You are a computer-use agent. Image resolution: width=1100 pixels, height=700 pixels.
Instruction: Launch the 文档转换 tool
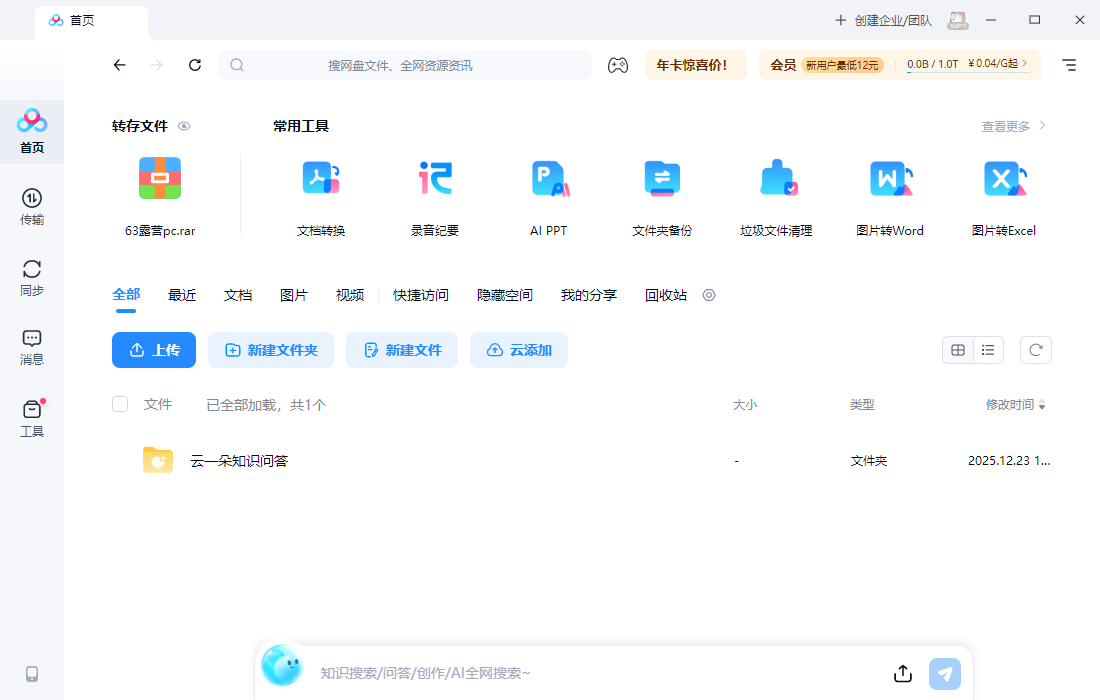coord(321,178)
